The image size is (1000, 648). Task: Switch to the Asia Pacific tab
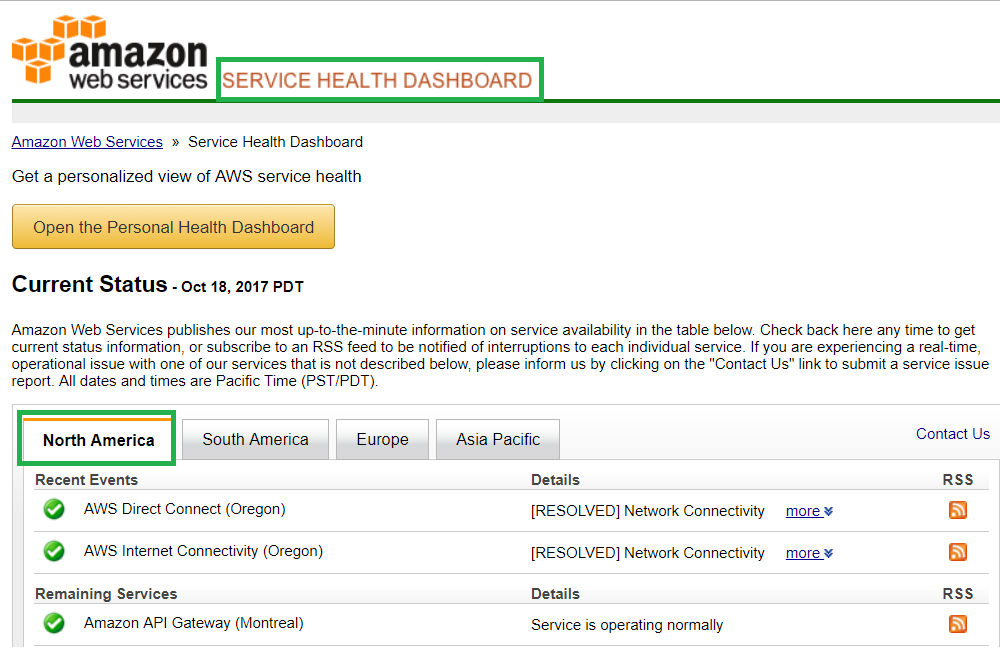click(497, 439)
